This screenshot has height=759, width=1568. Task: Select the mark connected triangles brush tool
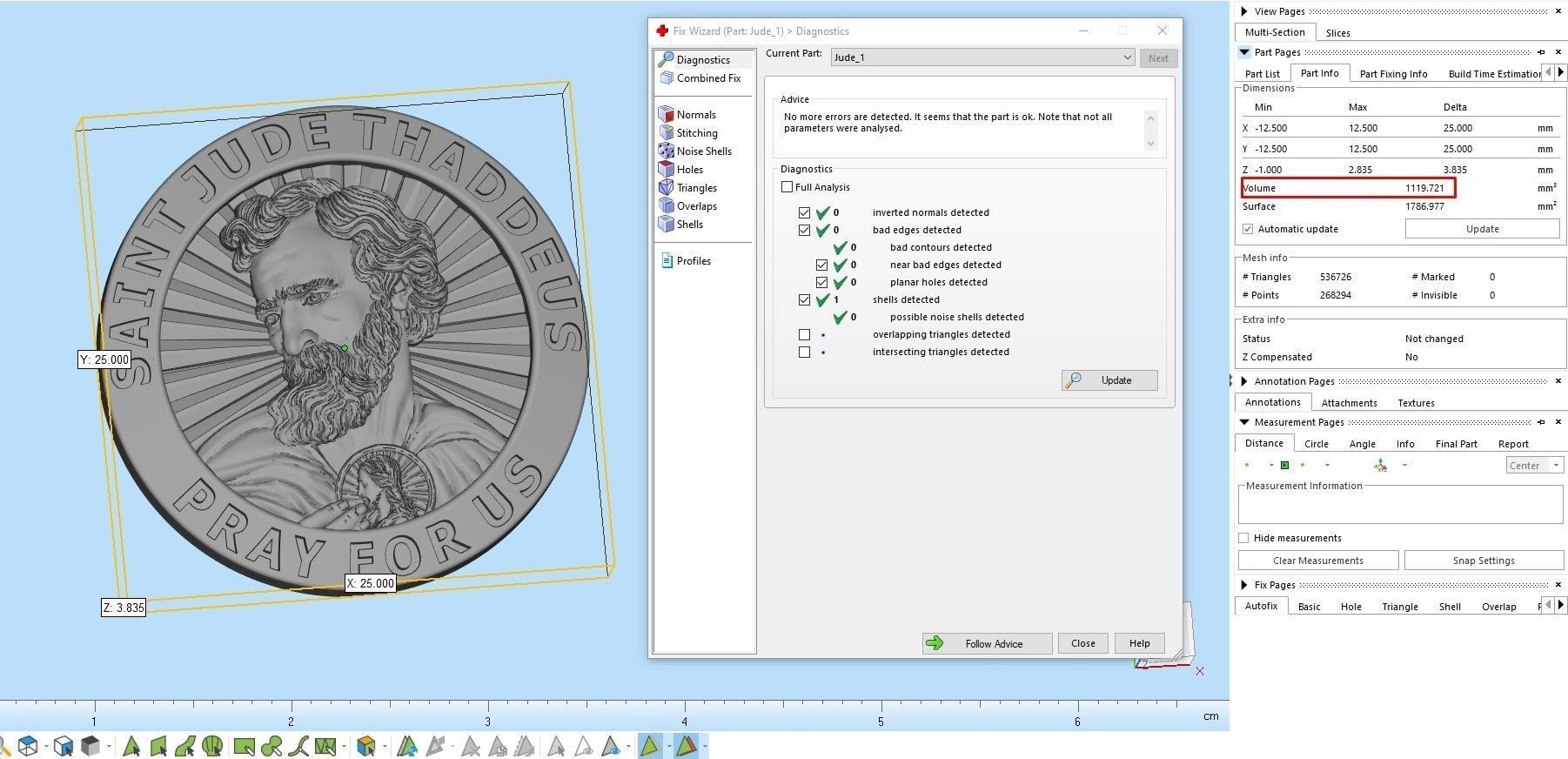[325, 746]
